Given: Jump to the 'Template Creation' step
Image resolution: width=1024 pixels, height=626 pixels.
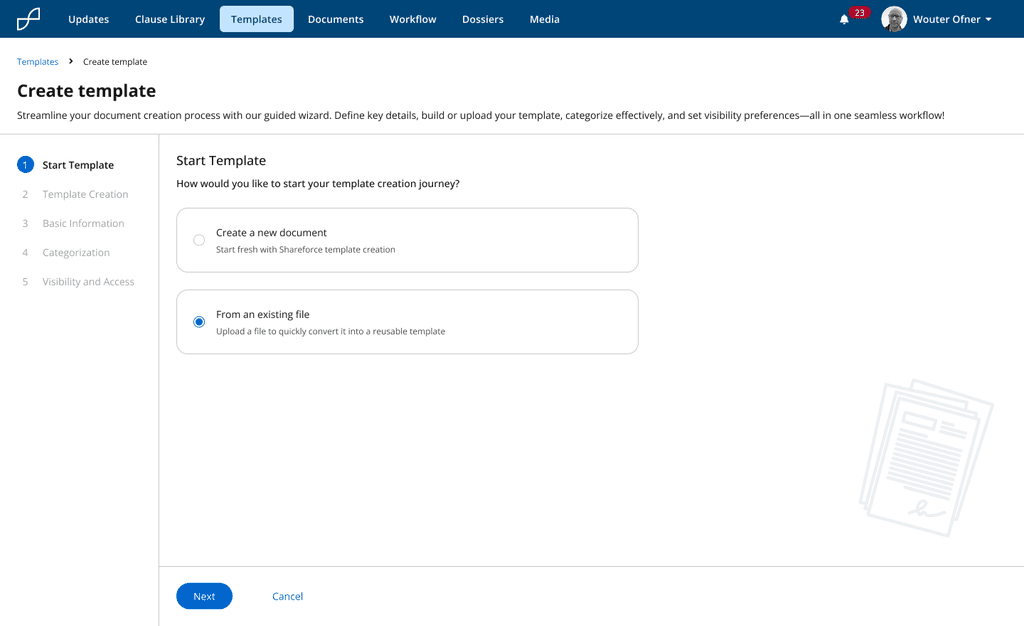Looking at the screenshot, I should (x=85, y=194).
